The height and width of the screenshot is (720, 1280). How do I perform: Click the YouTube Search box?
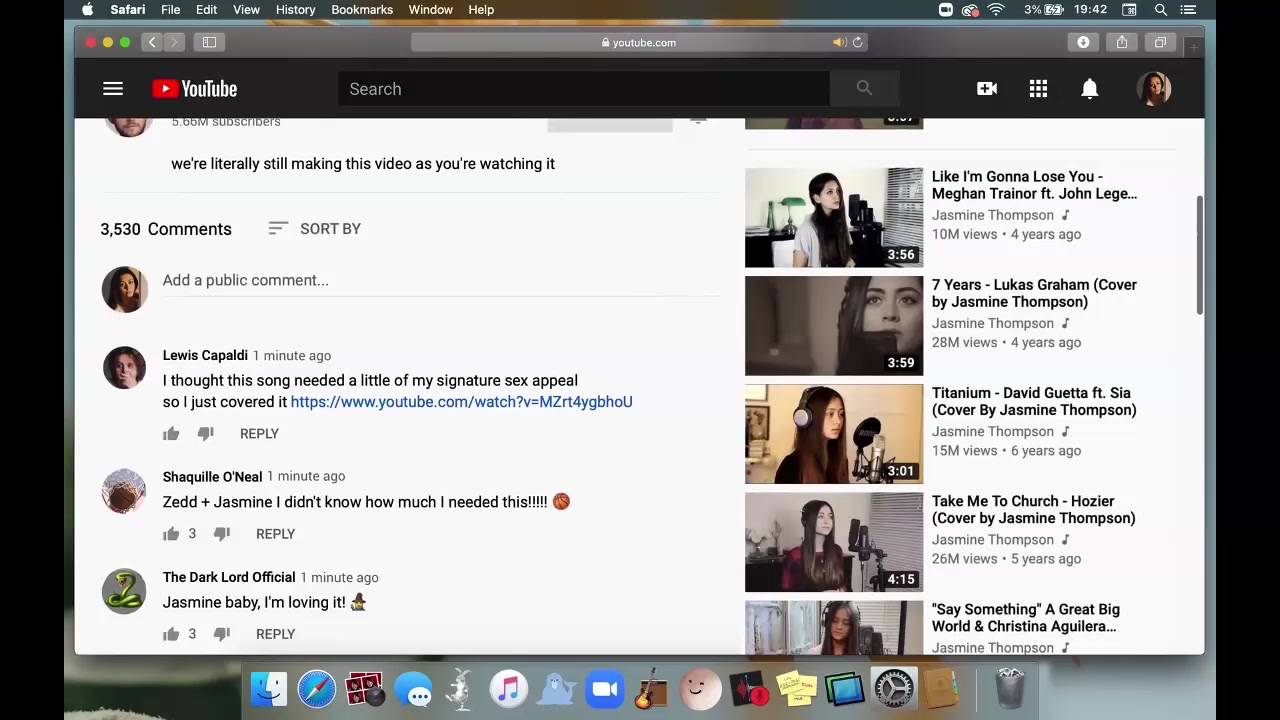click(x=583, y=89)
